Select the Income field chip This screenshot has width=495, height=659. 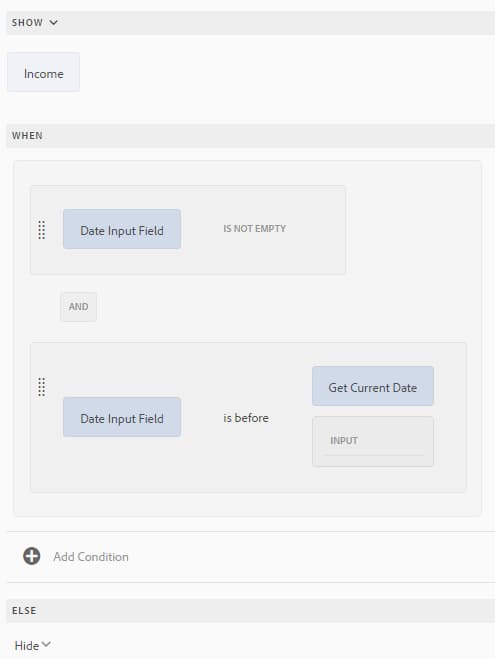[43, 72]
